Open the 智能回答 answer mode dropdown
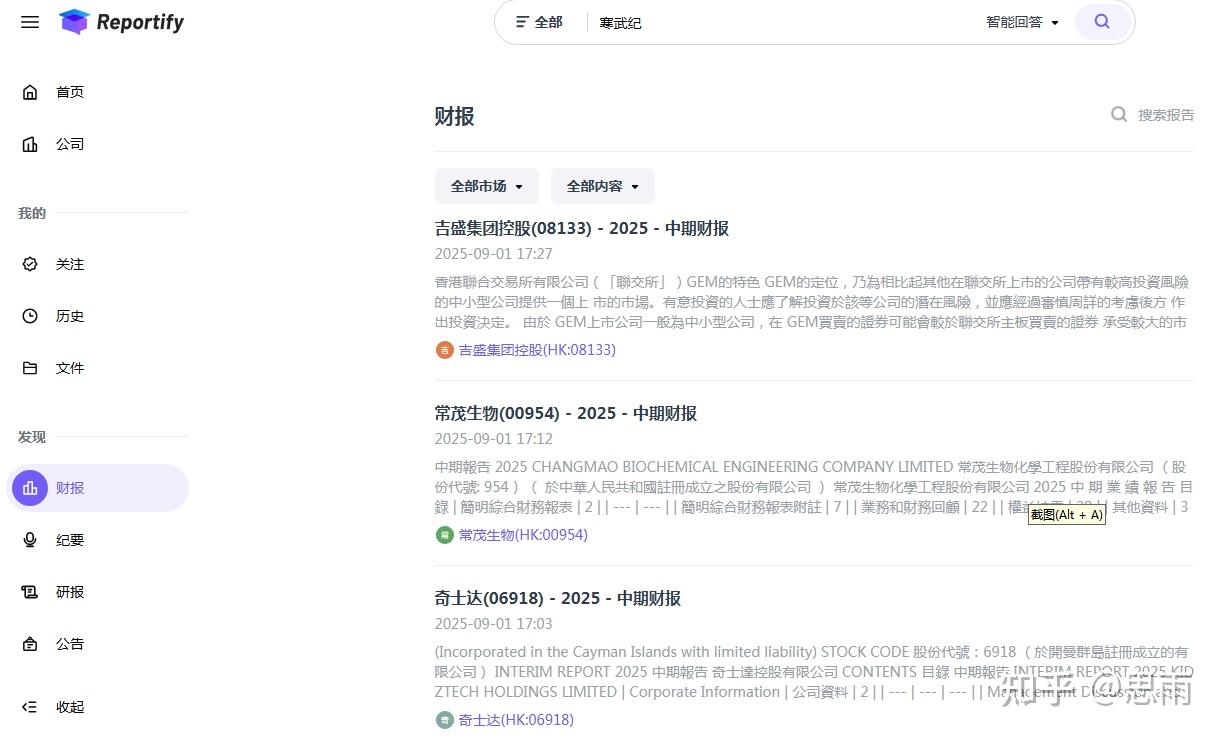Viewport: 1224px width, 738px height. click(x=1021, y=21)
